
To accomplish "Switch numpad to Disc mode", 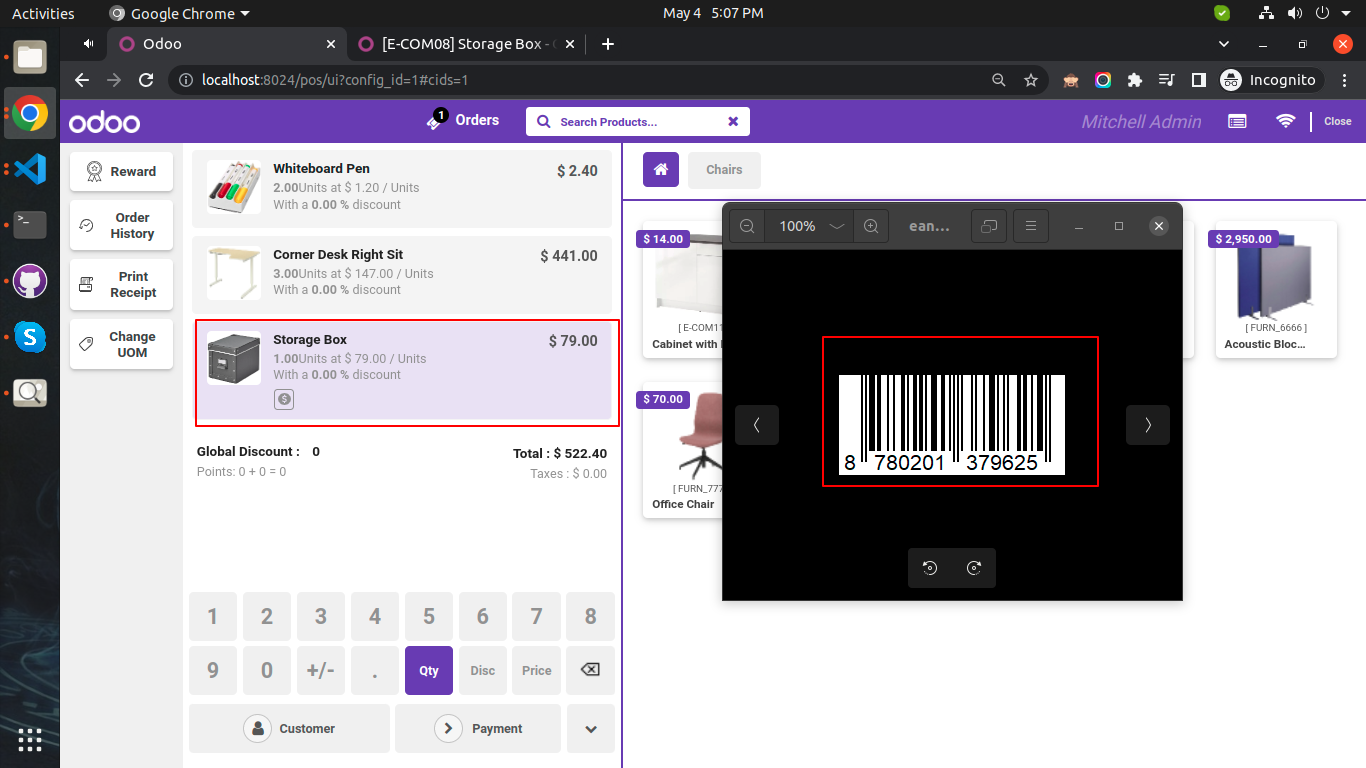I will pyautogui.click(x=483, y=670).
